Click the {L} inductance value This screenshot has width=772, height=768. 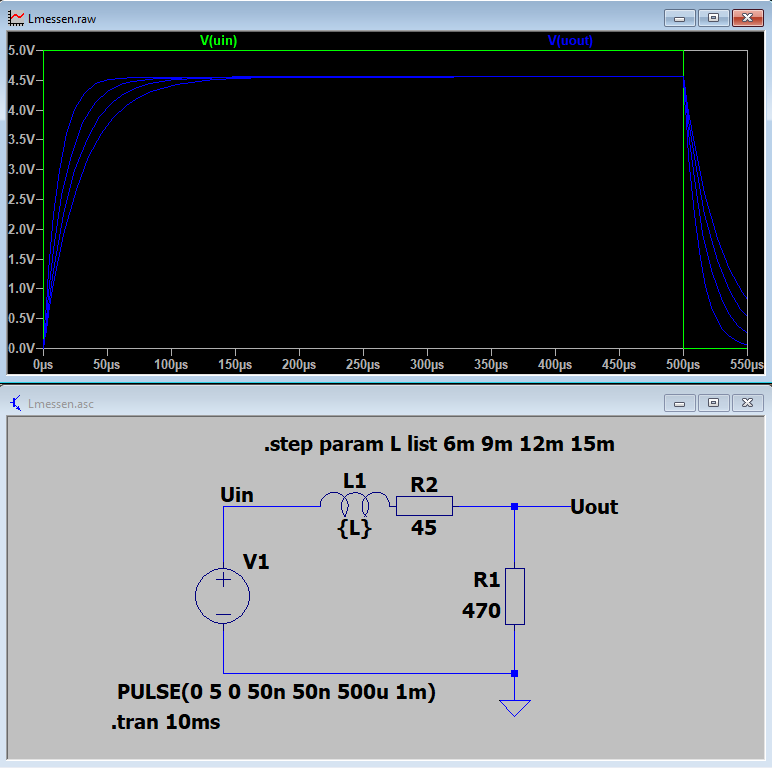[x=354, y=528]
